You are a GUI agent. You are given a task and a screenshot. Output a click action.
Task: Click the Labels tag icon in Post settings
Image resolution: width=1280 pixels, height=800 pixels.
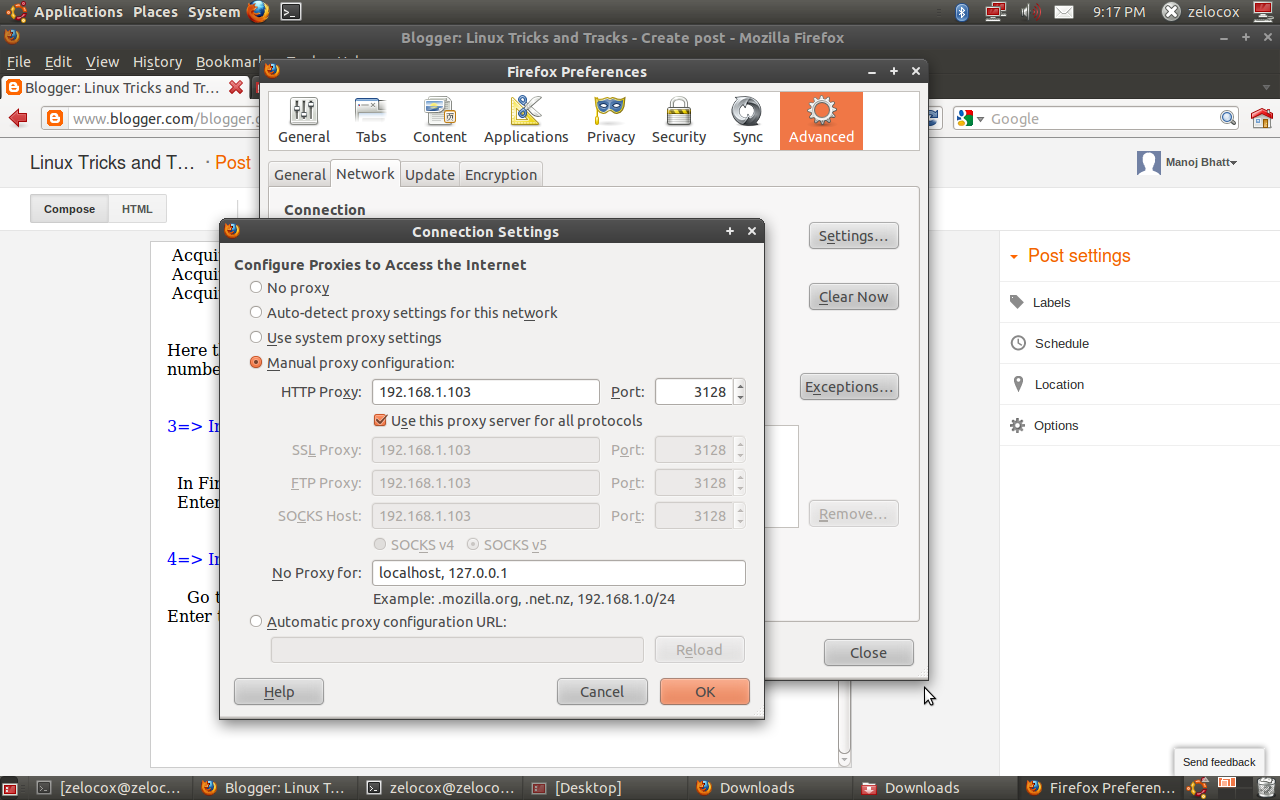tap(1017, 302)
